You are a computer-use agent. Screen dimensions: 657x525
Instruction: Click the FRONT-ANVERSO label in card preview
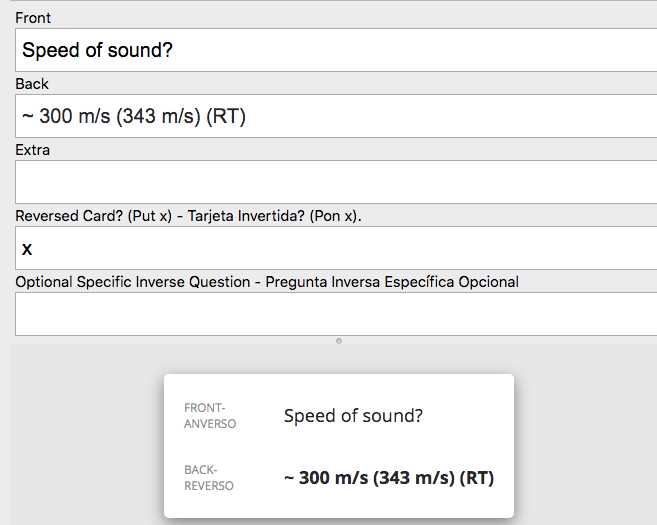tap(210, 416)
